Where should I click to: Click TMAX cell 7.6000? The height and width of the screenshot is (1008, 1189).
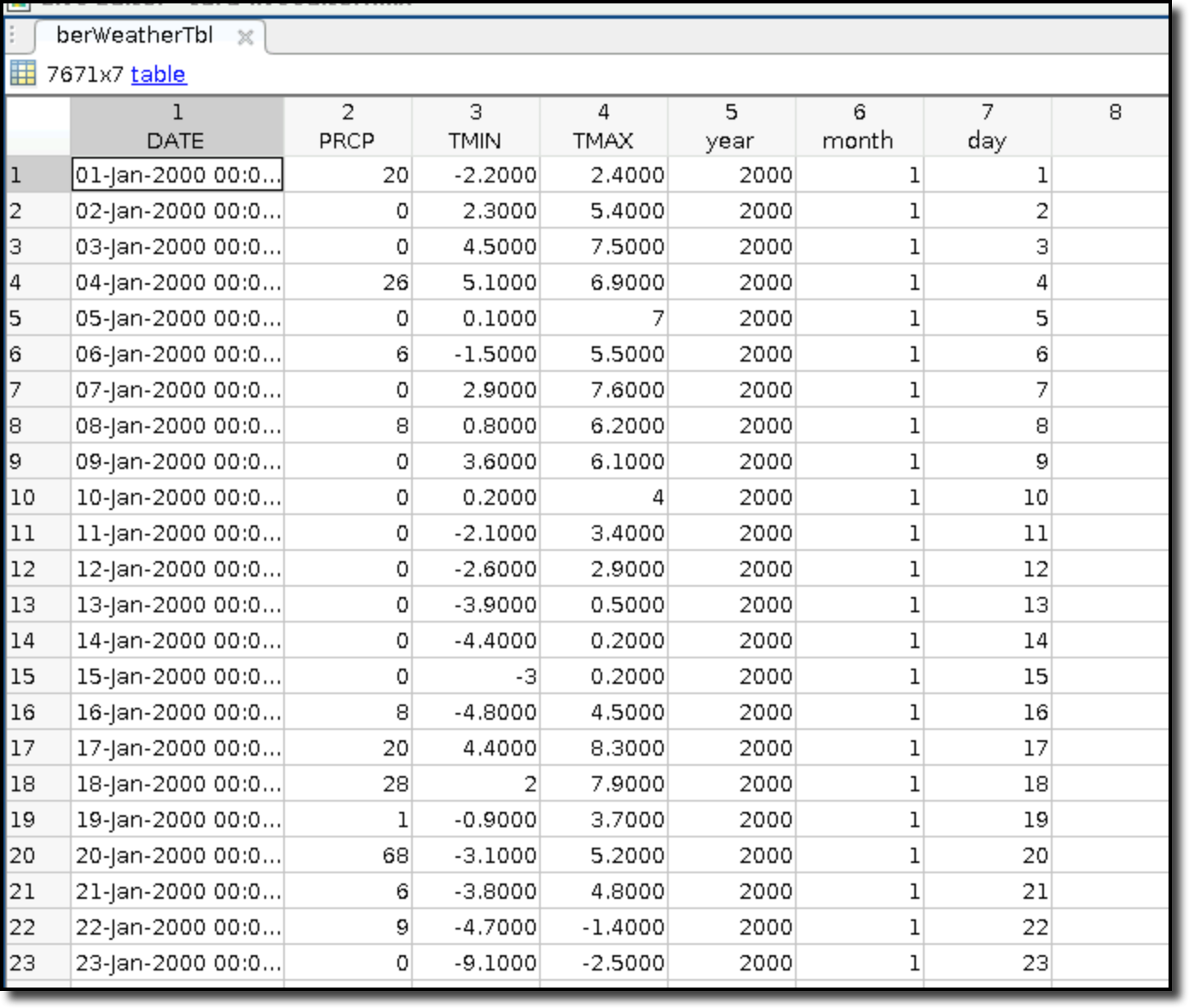[604, 390]
